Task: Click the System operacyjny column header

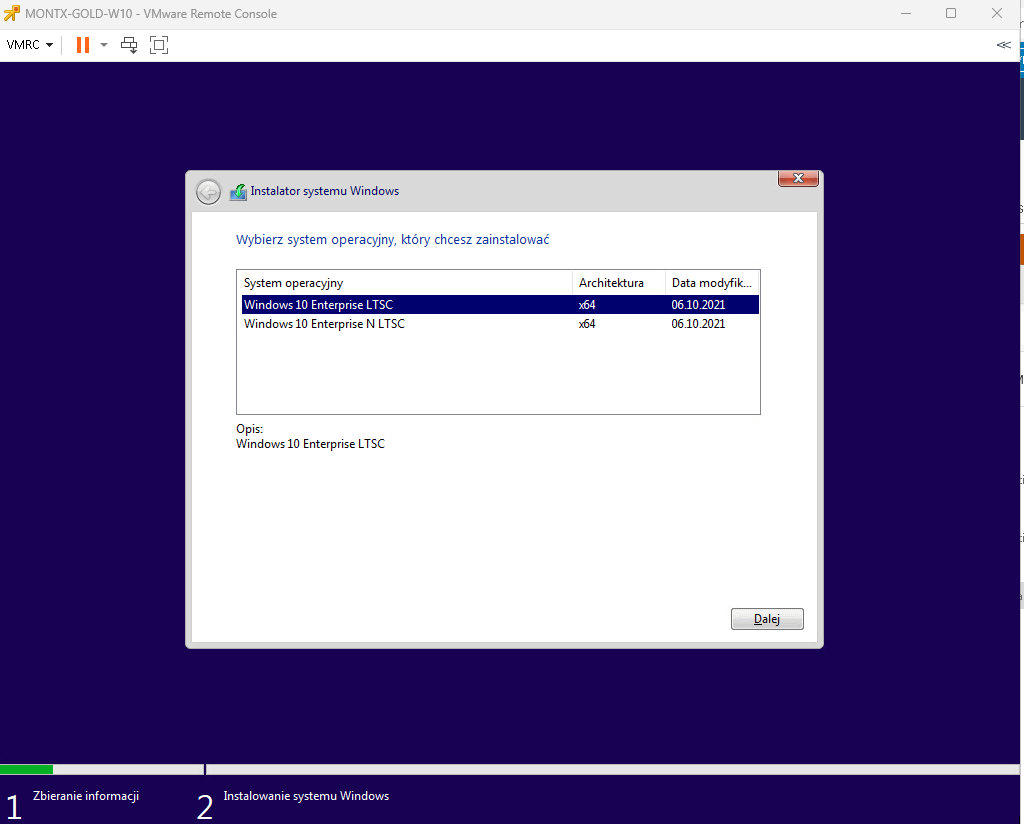Action: click(404, 283)
